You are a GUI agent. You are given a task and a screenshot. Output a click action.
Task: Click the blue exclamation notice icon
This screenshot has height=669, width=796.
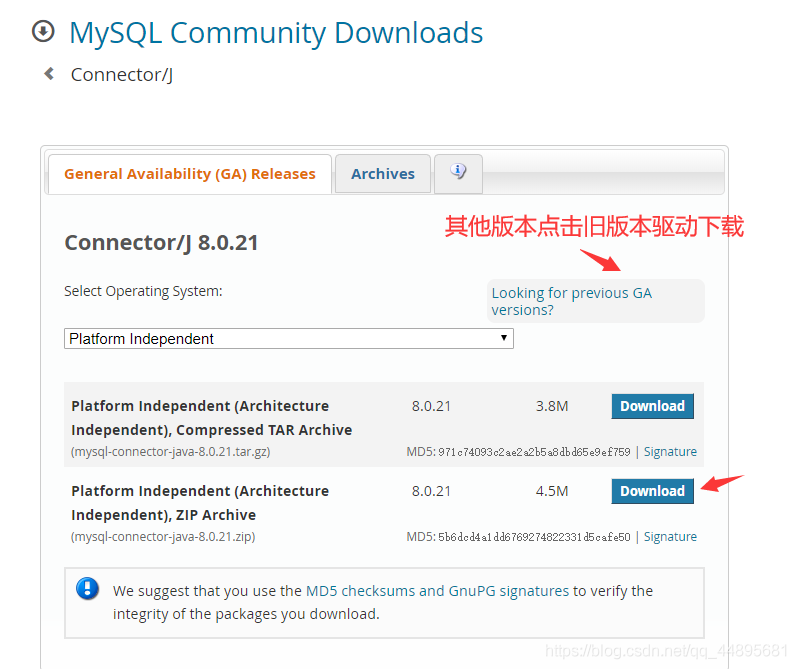[x=88, y=588]
